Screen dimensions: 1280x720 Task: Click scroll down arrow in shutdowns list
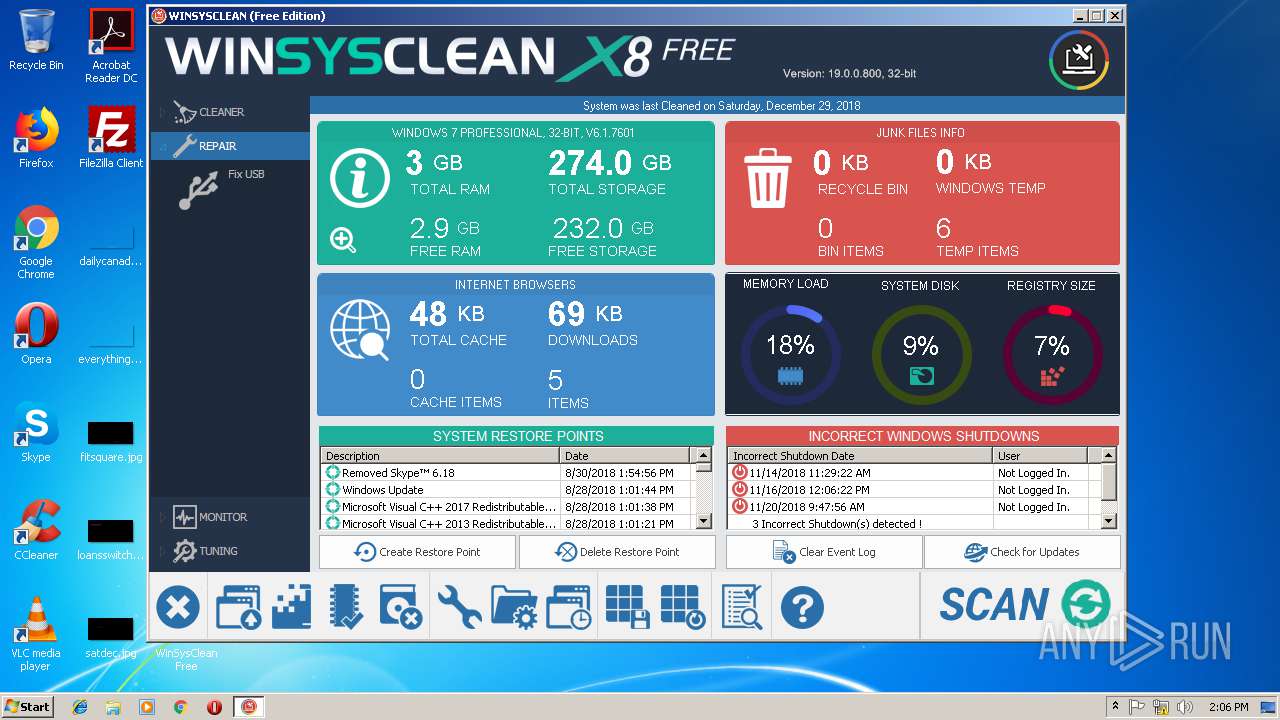pyautogui.click(x=1108, y=521)
